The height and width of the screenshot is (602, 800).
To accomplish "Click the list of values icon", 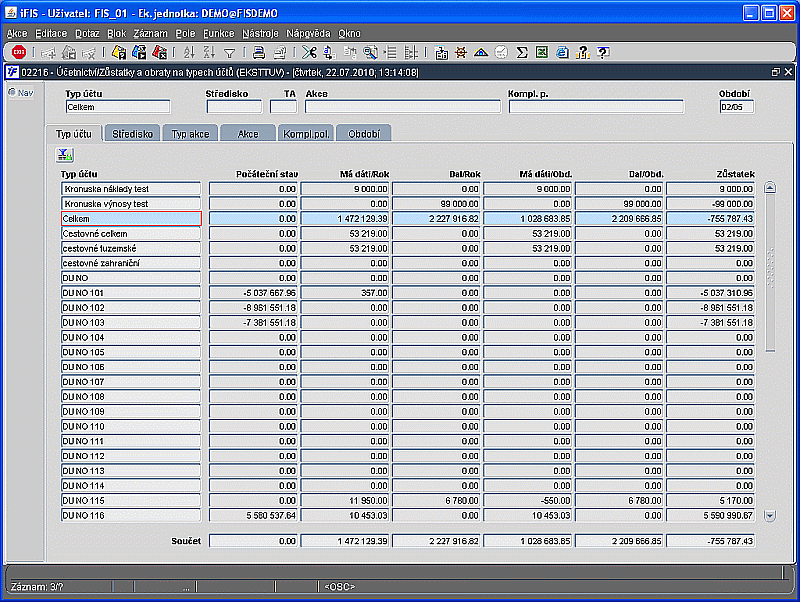I will (x=390, y=52).
